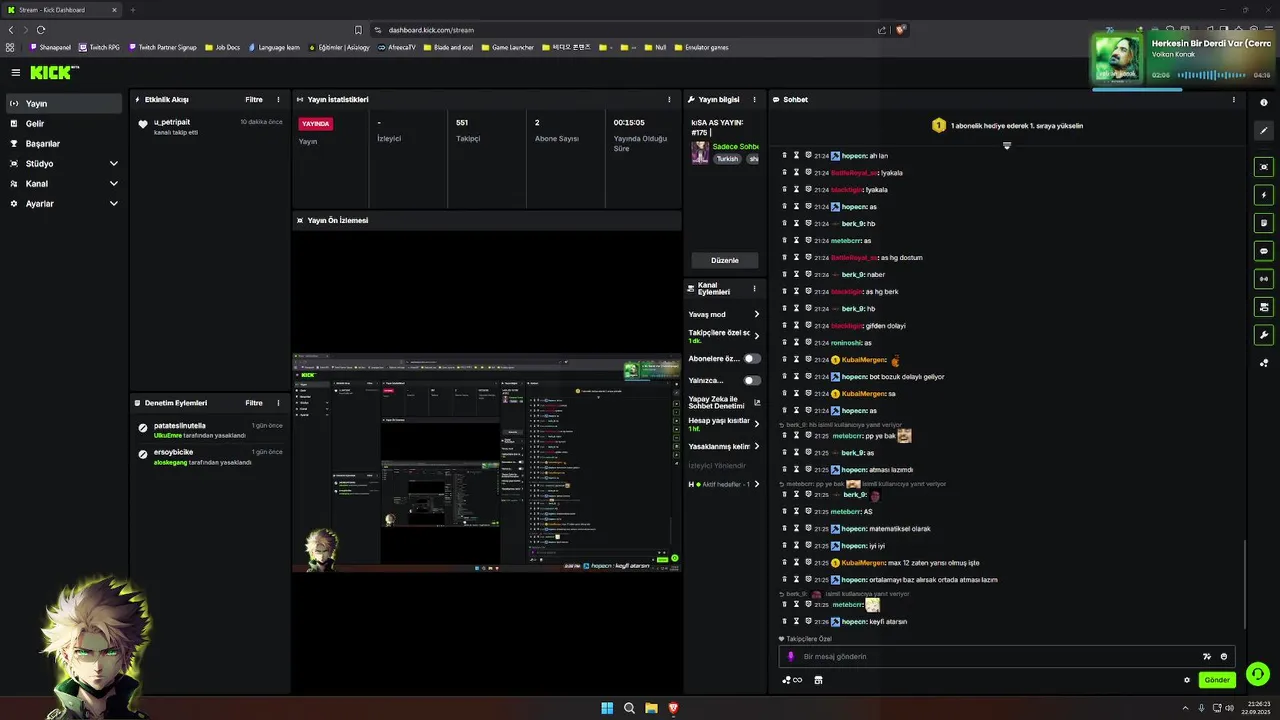The image size is (1280, 720).
Task: Open Yasaklanmış kelimeler settings
Action: pyautogui.click(x=724, y=446)
